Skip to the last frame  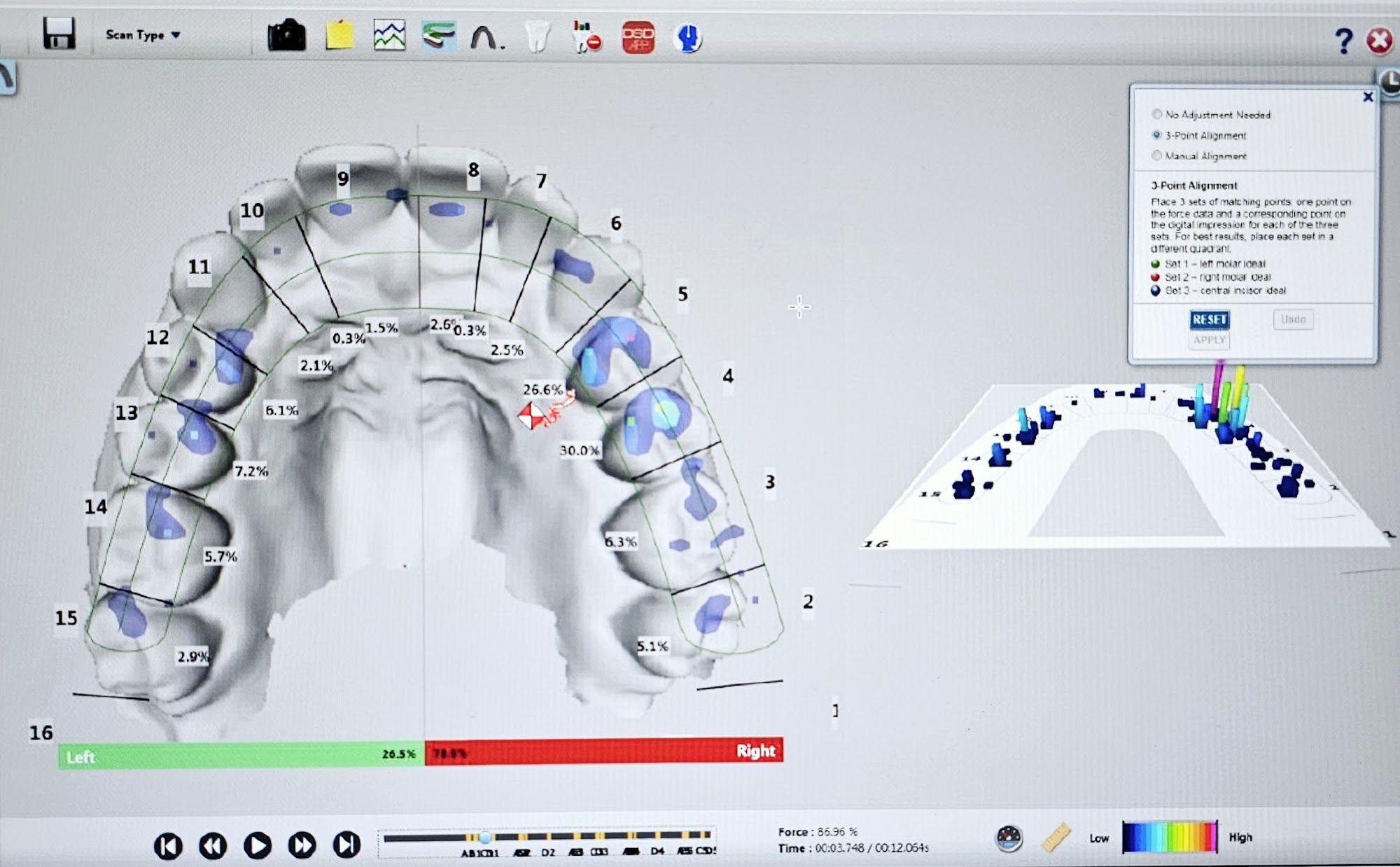[x=346, y=845]
